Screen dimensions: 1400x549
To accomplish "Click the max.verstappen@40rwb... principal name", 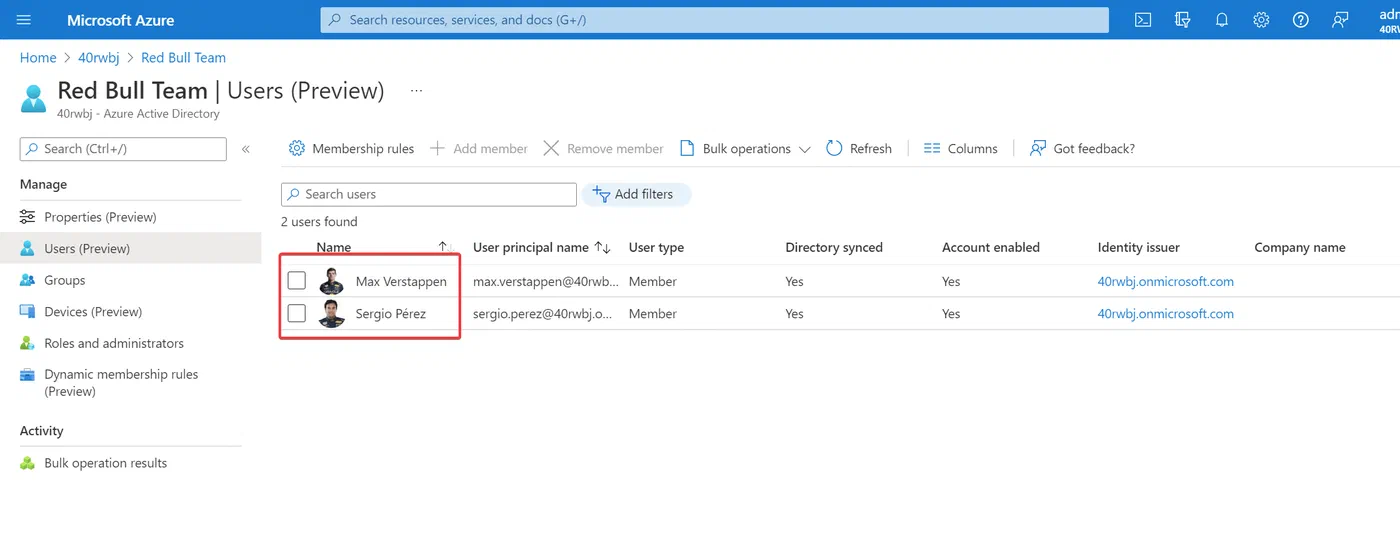I will 546,281.
